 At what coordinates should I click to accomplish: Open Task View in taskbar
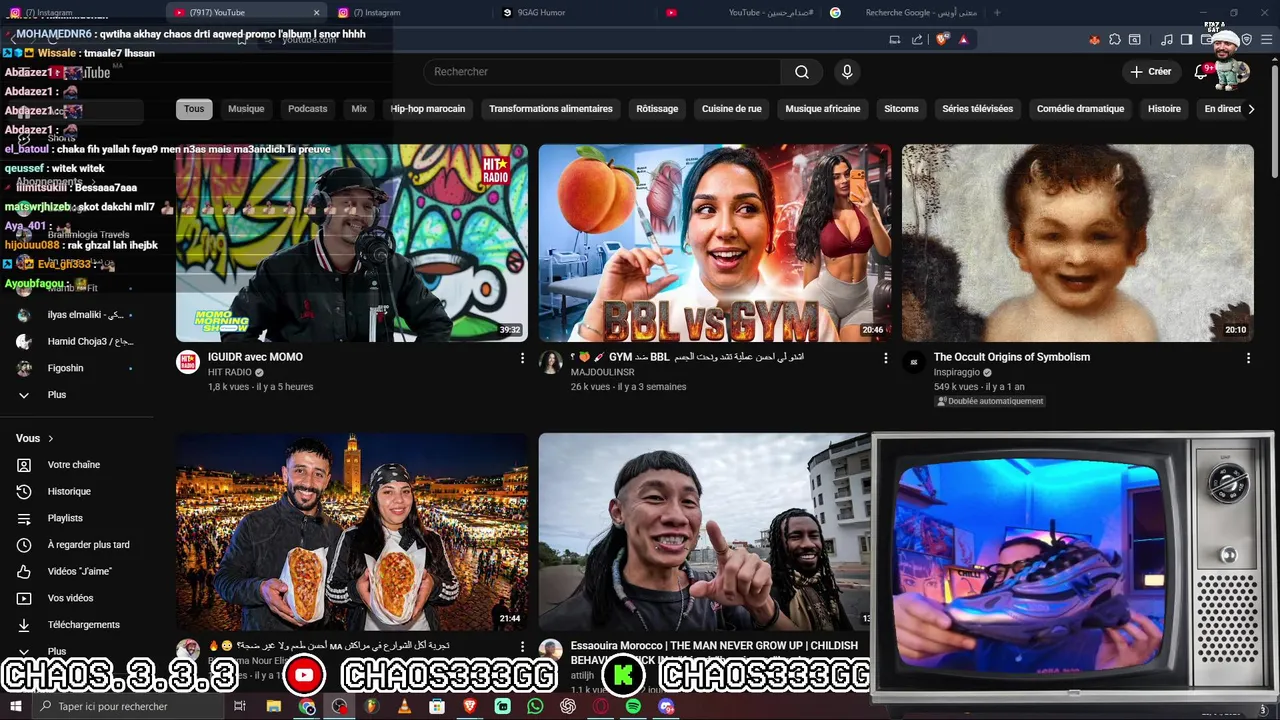pyautogui.click(x=240, y=706)
